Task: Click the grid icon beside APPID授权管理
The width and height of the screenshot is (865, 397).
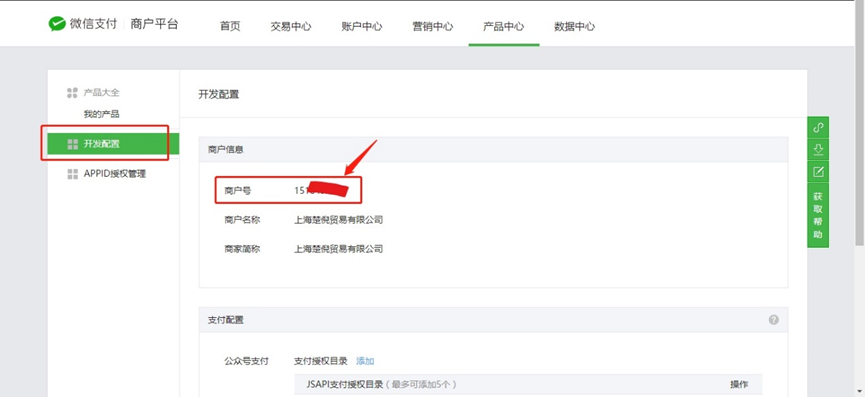Action: click(72, 174)
